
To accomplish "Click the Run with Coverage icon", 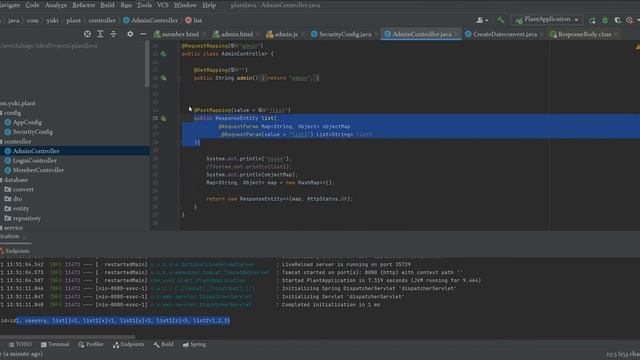I will click(x=618, y=20).
